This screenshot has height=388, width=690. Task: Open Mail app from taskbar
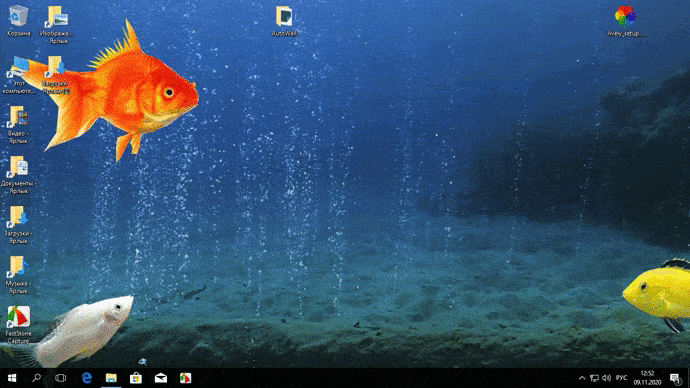click(161, 378)
